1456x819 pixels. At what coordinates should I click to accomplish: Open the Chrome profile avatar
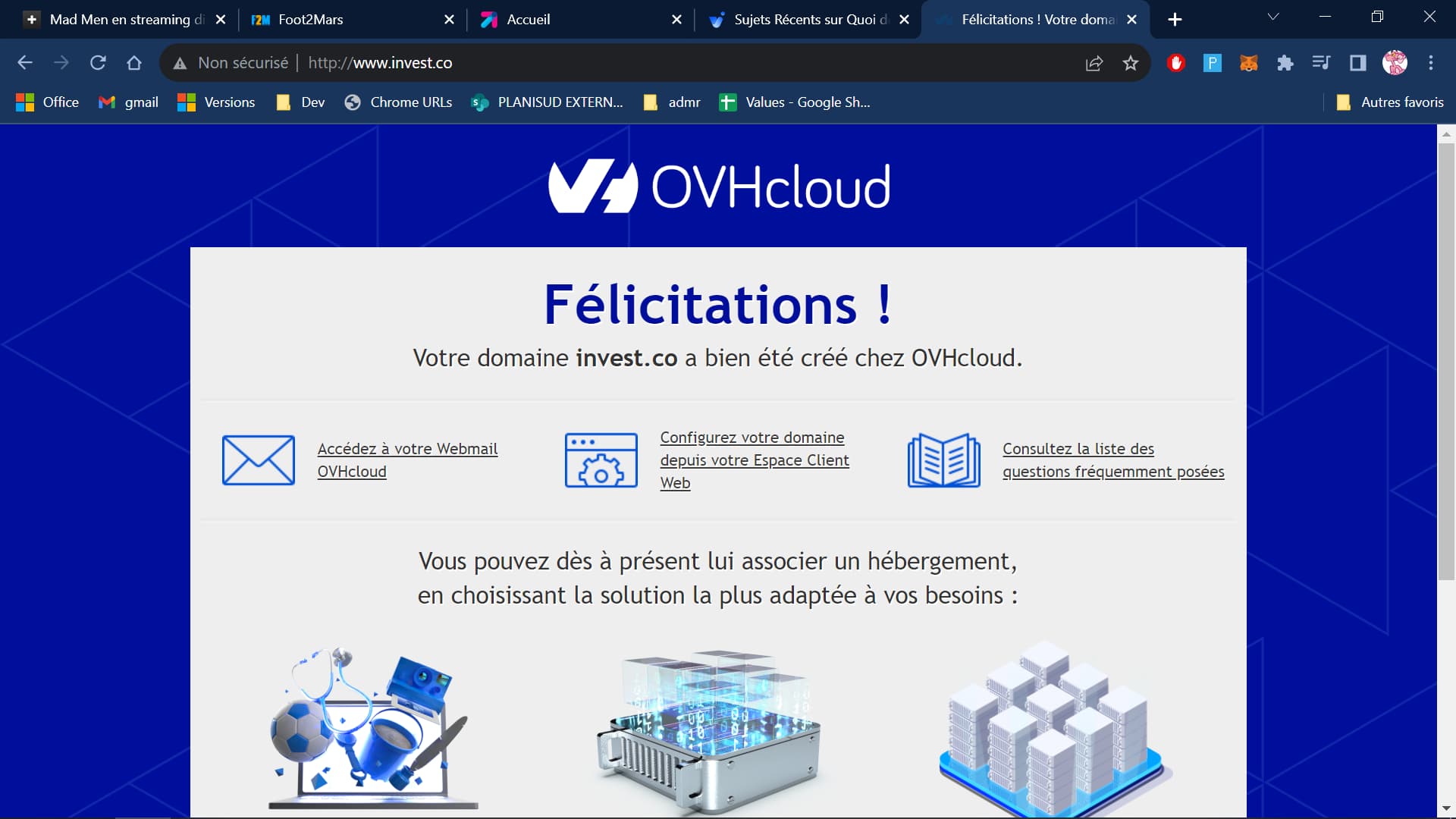coord(1395,63)
